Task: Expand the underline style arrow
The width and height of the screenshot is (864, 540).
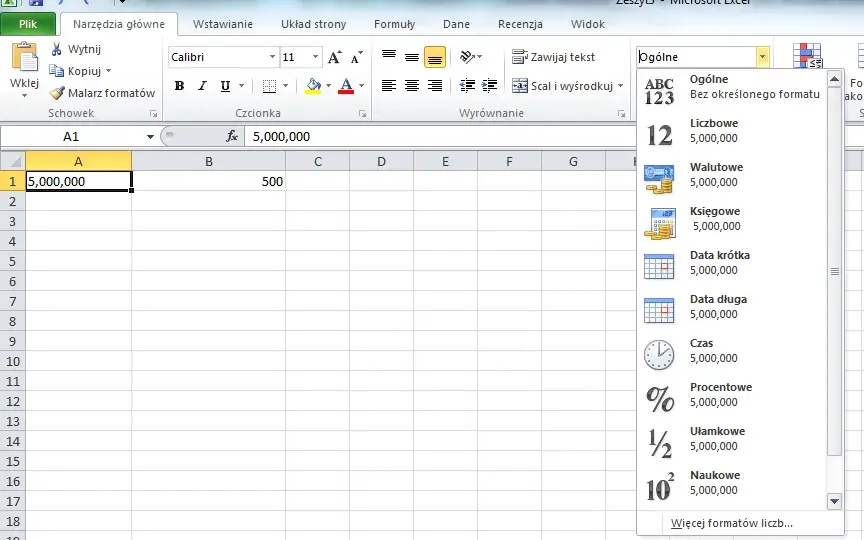Action: click(241, 86)
